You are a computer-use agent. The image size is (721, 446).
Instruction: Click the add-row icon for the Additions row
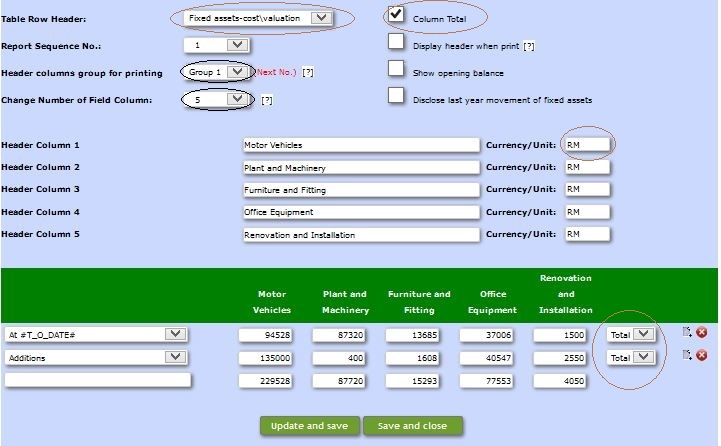pyautogui.click(x=687, y=355)
